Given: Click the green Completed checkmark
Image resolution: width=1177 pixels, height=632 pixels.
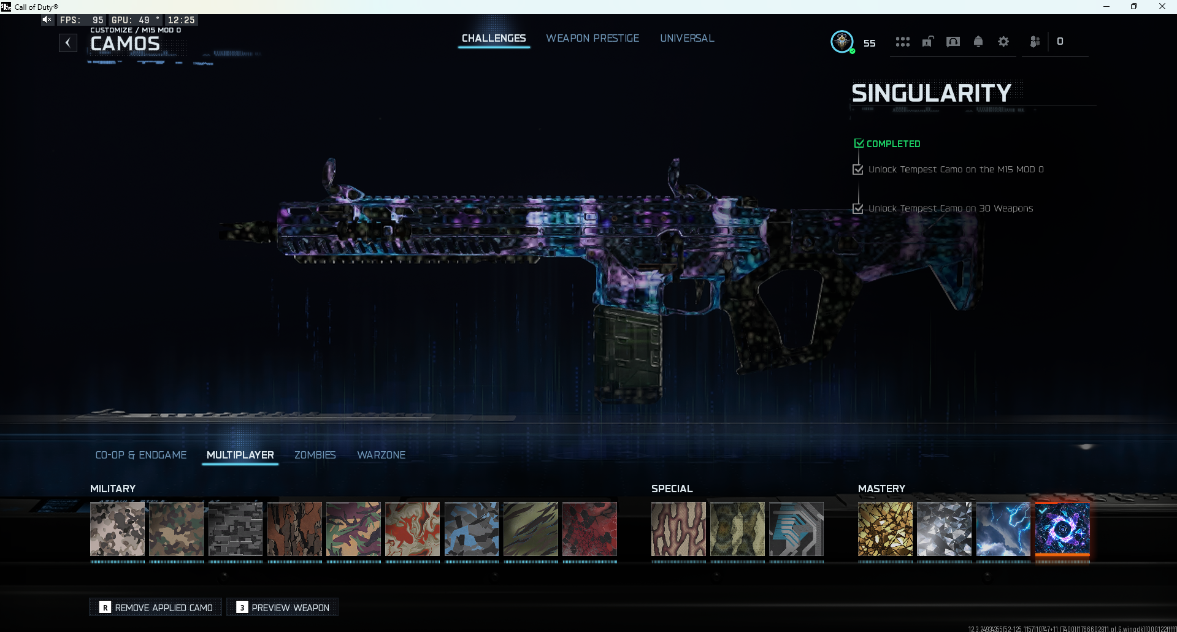Looking at the screenshot, I should (859, 143).
